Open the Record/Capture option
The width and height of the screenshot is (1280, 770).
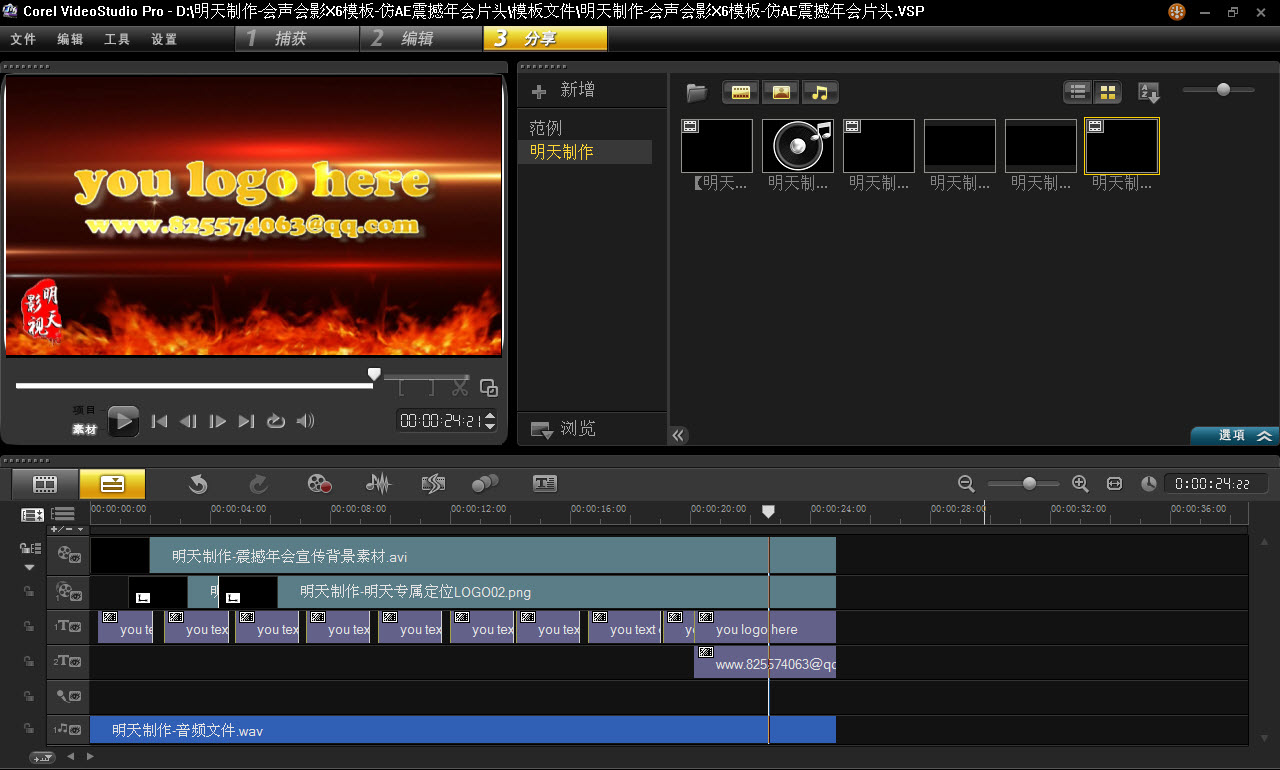[319, 484]
